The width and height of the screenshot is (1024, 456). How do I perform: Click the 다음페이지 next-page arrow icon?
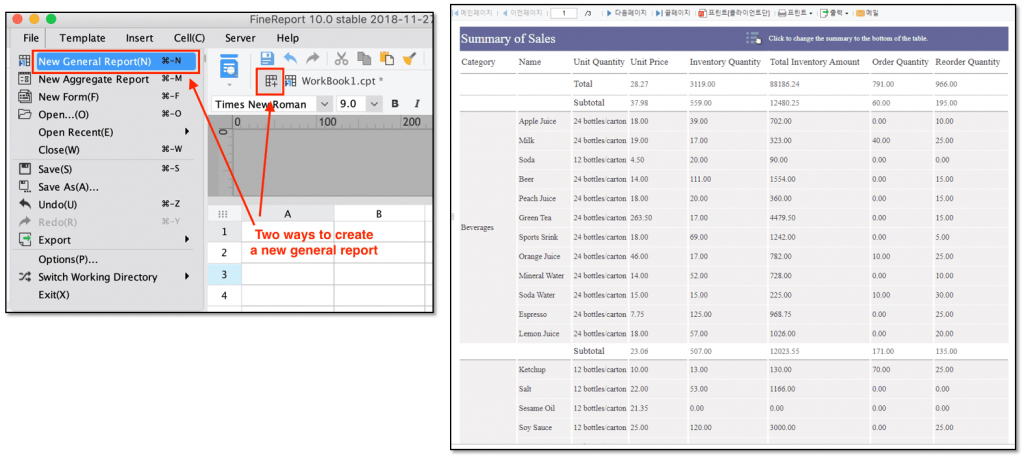pyautogui.click(x=609, y=13)
